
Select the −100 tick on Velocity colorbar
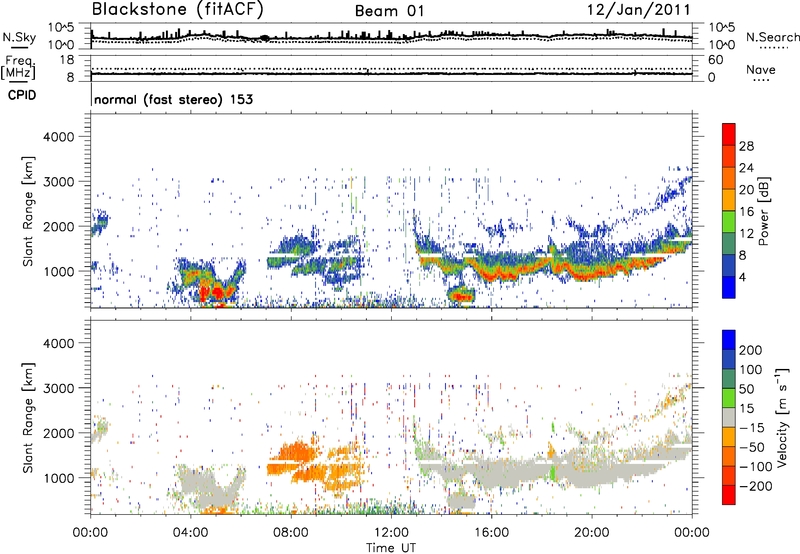point(755,467)
